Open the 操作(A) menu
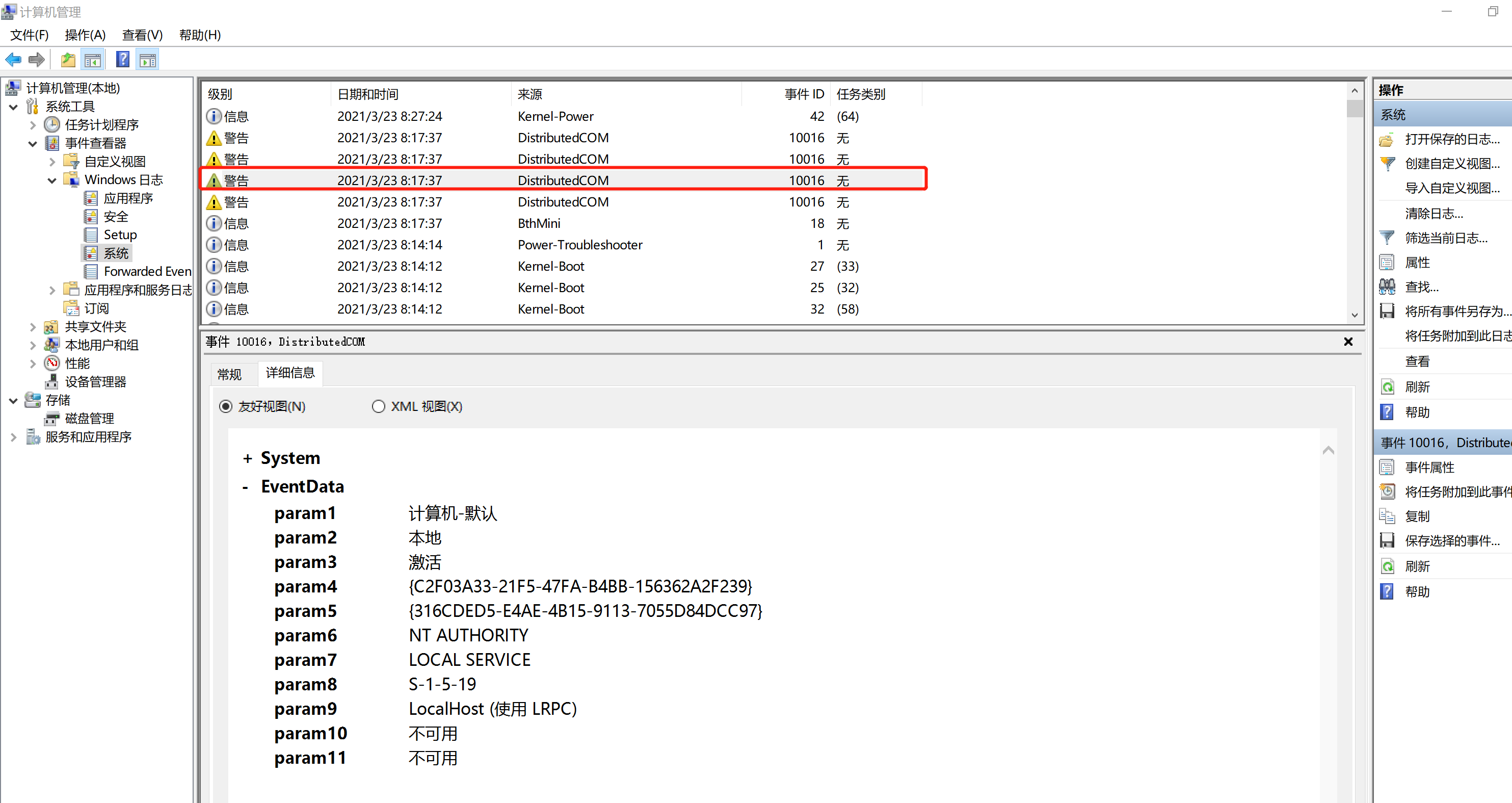1512x803 pixels. tap(85, 35)
